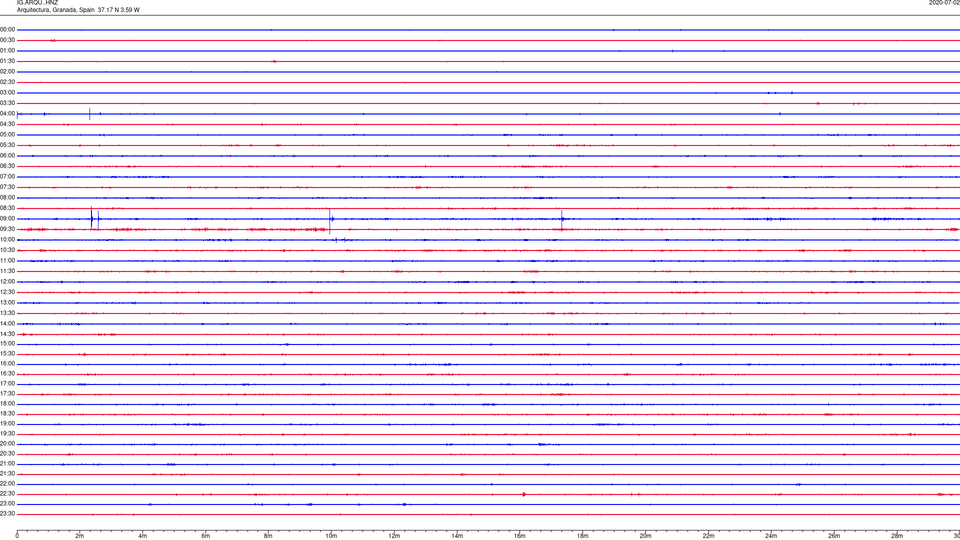Select the 17:30 time row label

coord(7,394)
